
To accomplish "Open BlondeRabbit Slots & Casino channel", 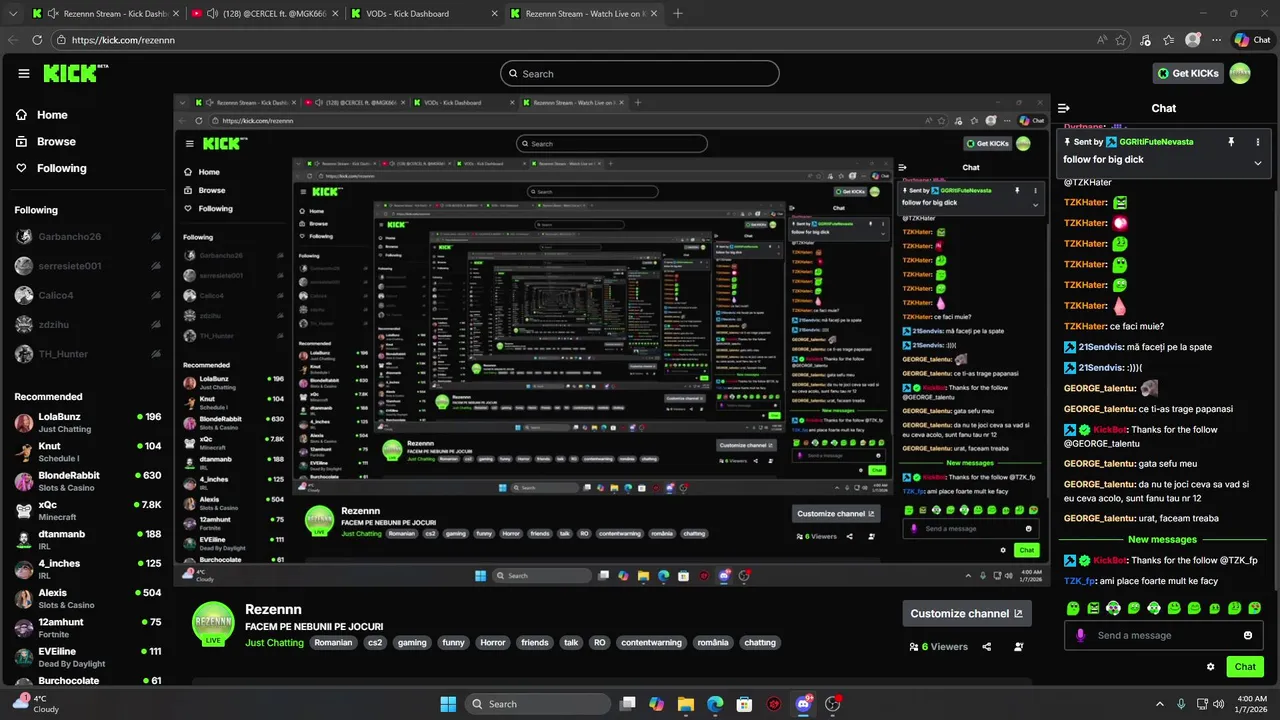I will point(87,481).
